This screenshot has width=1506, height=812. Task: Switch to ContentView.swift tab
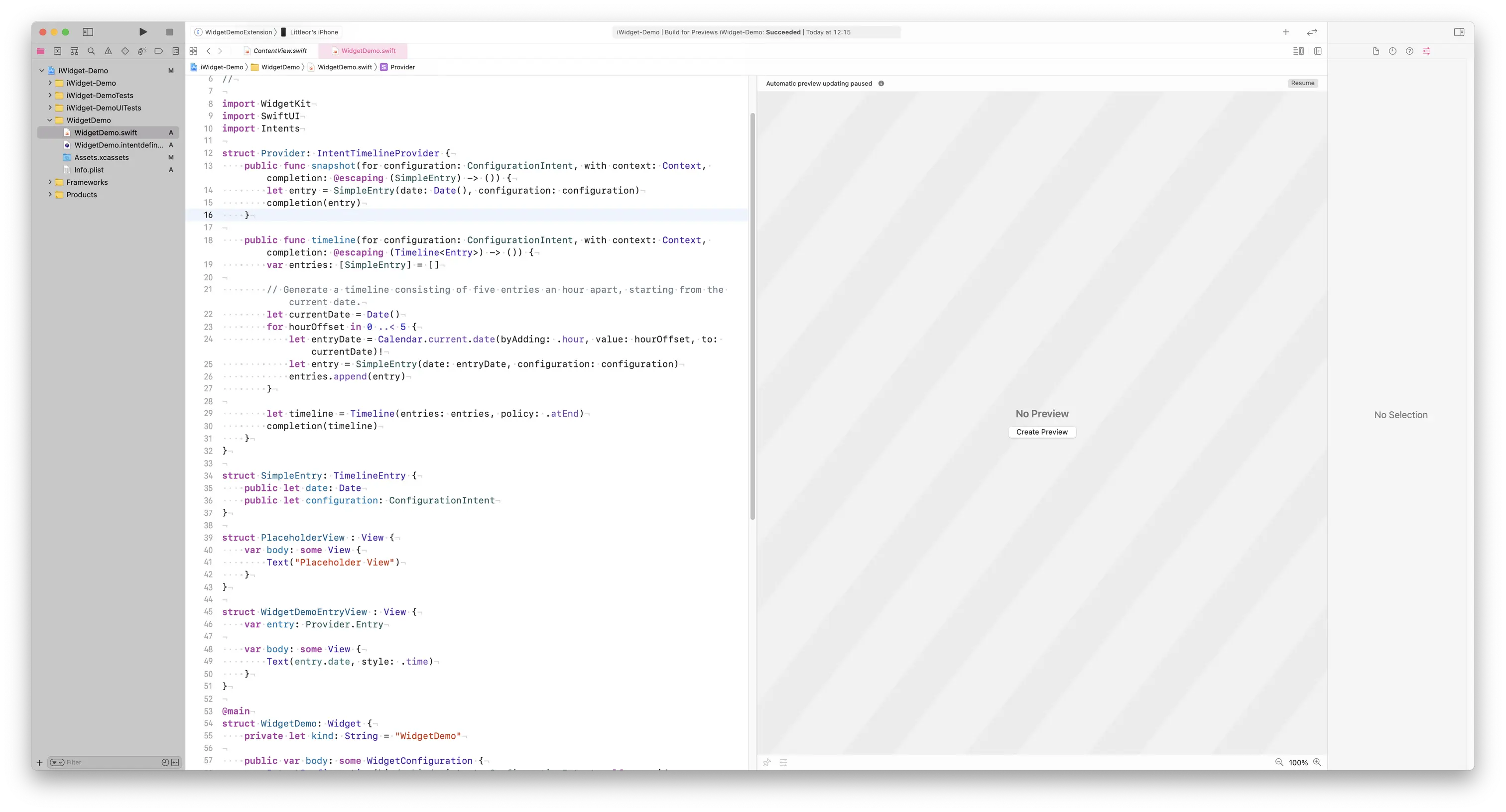279,51
